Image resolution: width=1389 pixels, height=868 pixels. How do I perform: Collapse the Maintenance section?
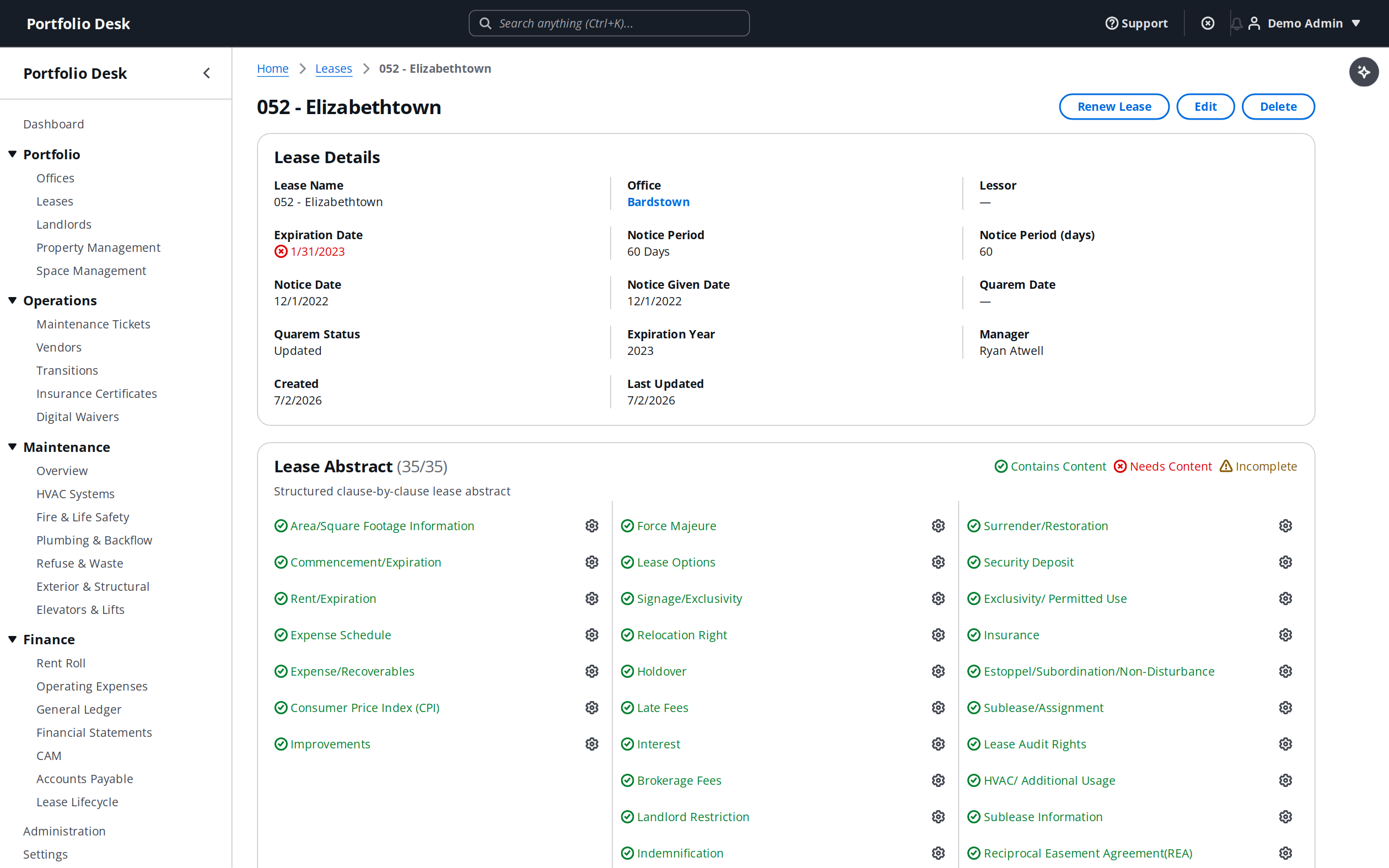tap(12, 446)
